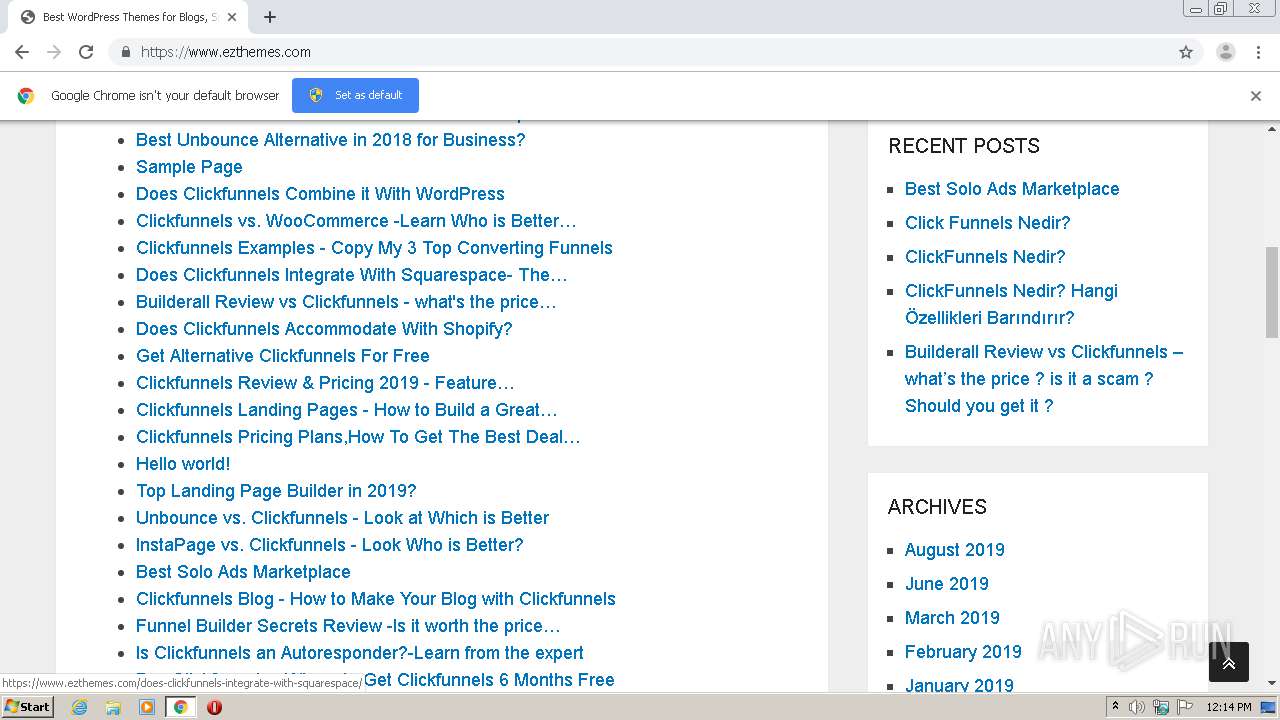The width and height of the screenshot is (1280, 720).
Task: Dismiss the default browser notification bar
Action: pos(1256,96)
